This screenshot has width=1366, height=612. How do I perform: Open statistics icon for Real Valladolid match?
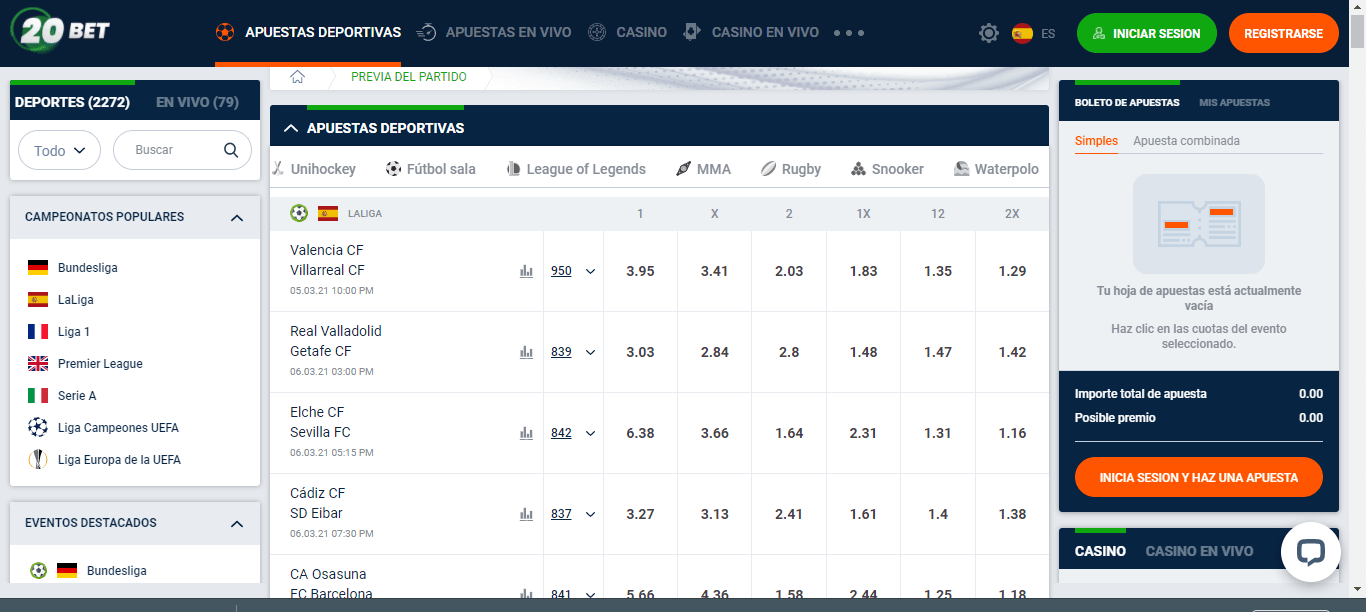click(526, 352)
